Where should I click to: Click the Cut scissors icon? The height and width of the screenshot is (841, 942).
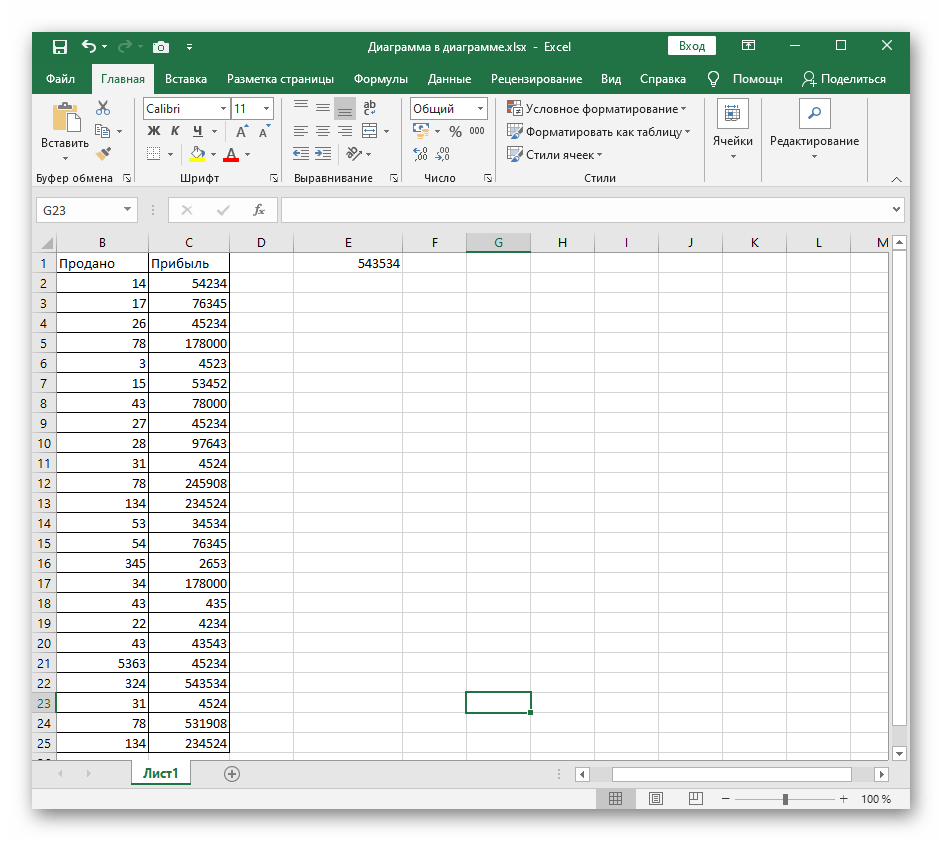(x=103, y=108)
